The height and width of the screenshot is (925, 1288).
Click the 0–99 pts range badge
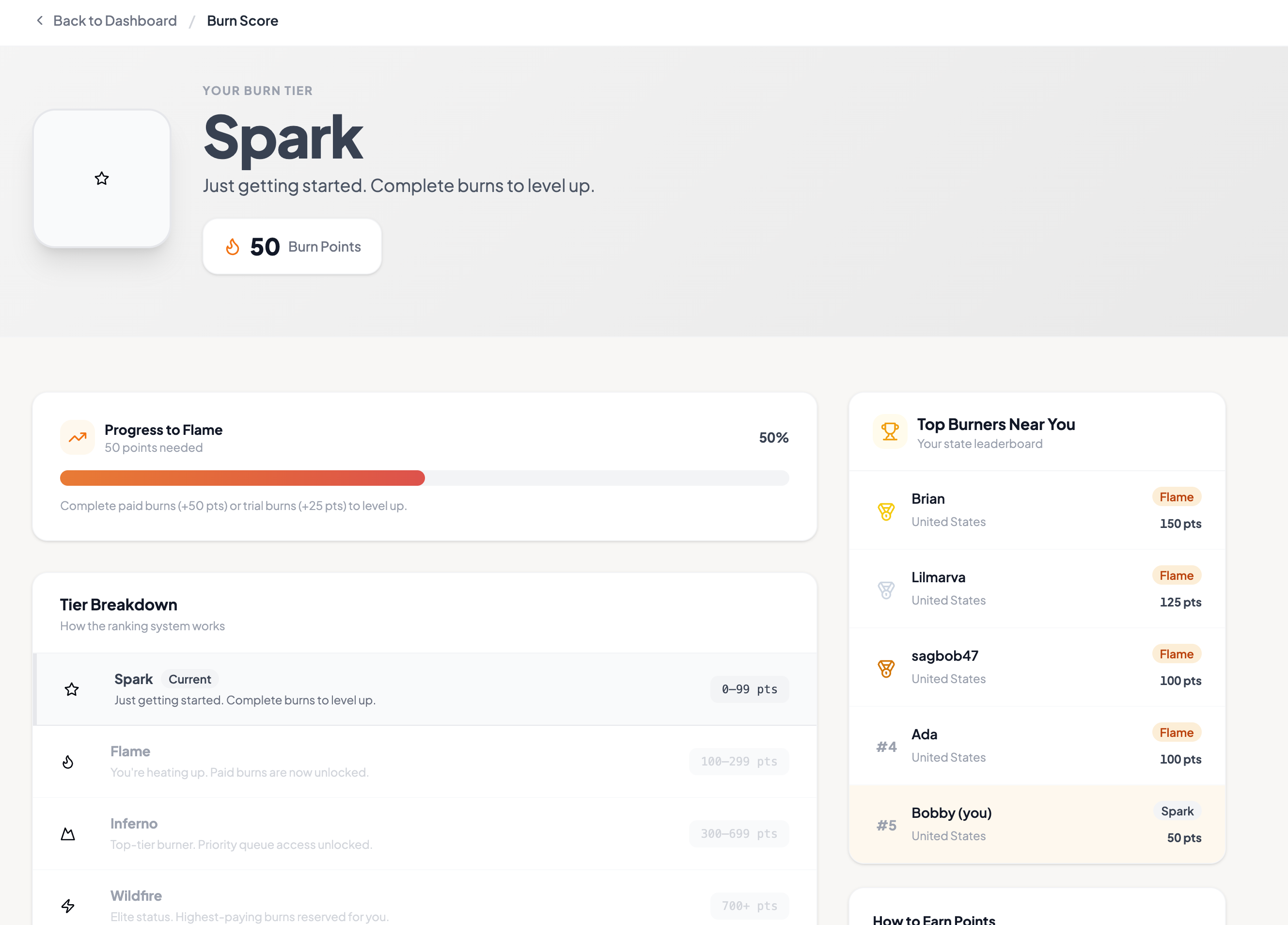750,689
